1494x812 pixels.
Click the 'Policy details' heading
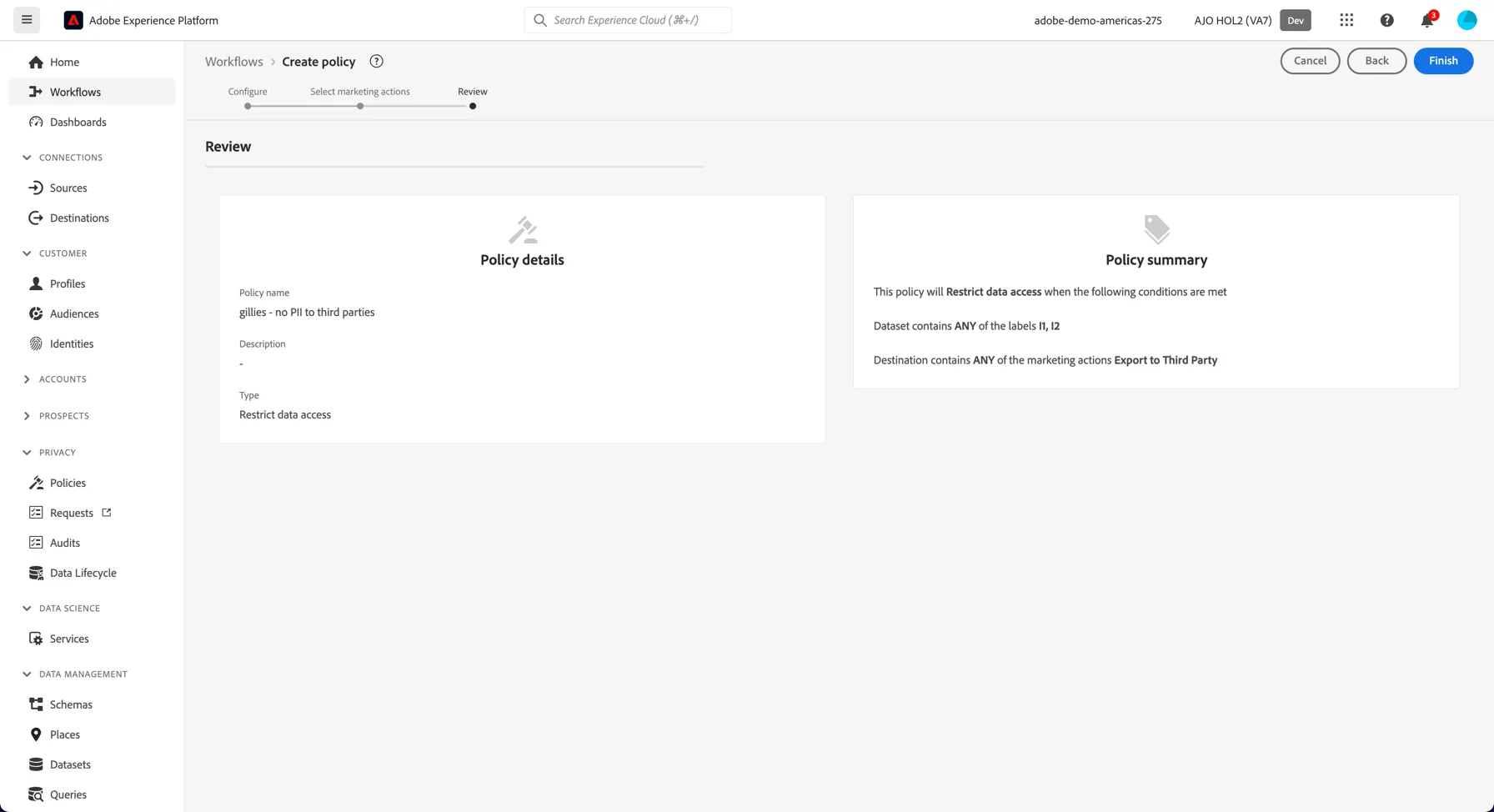click(522, 260)
